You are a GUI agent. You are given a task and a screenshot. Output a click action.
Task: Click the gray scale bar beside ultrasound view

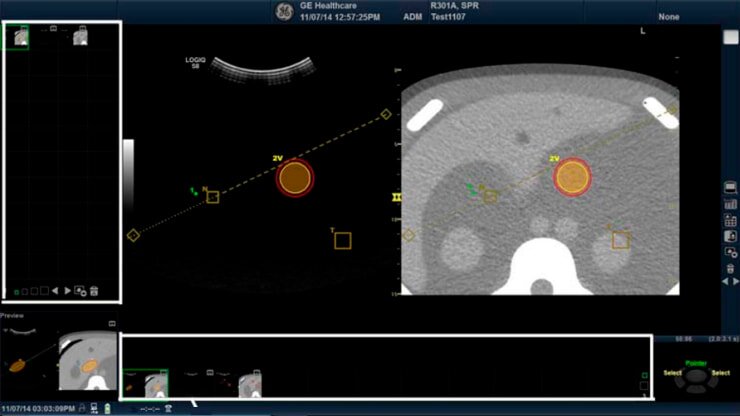(x=128, y=160)
